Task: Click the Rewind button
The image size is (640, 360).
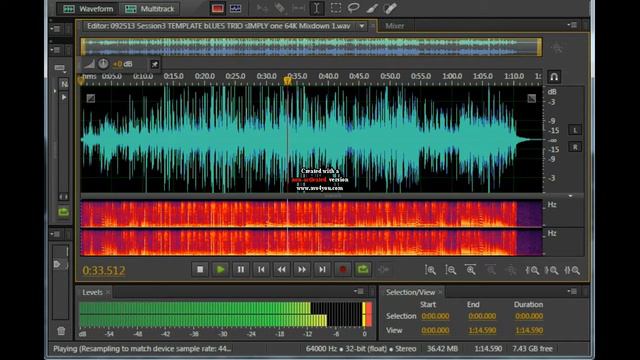Action: click(x=282, y=269)
